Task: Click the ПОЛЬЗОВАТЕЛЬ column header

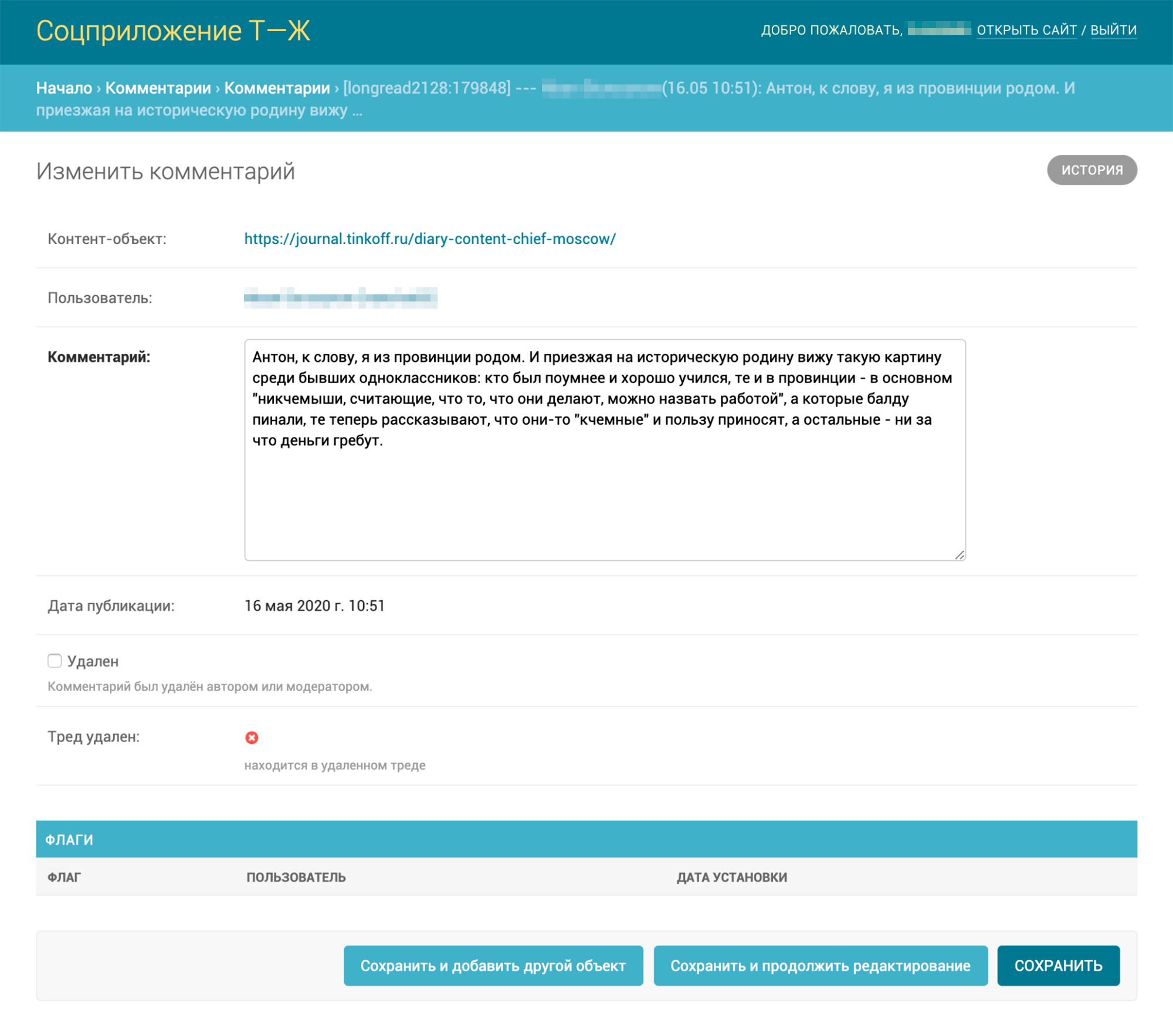Action: [296, 877]
